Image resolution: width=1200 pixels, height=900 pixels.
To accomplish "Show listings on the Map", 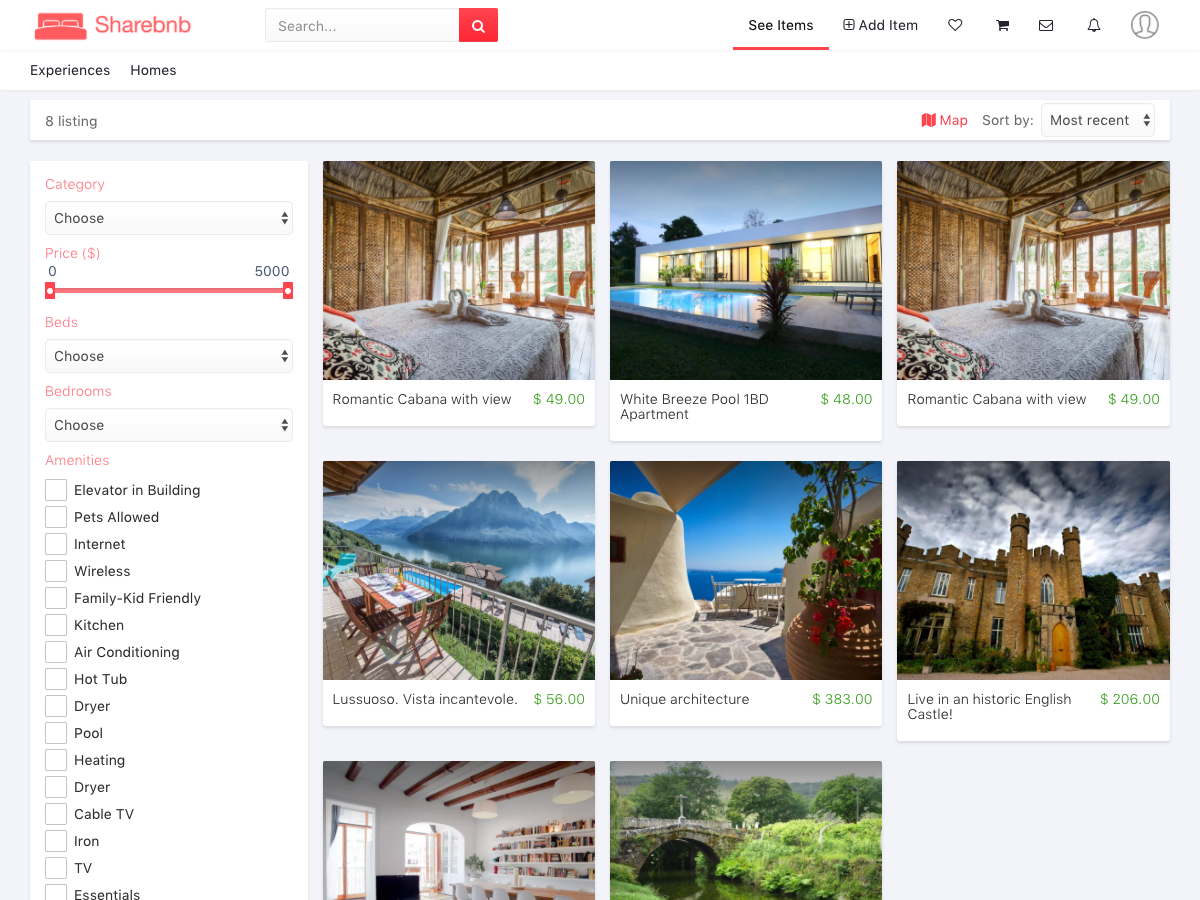I will point(944,120).
